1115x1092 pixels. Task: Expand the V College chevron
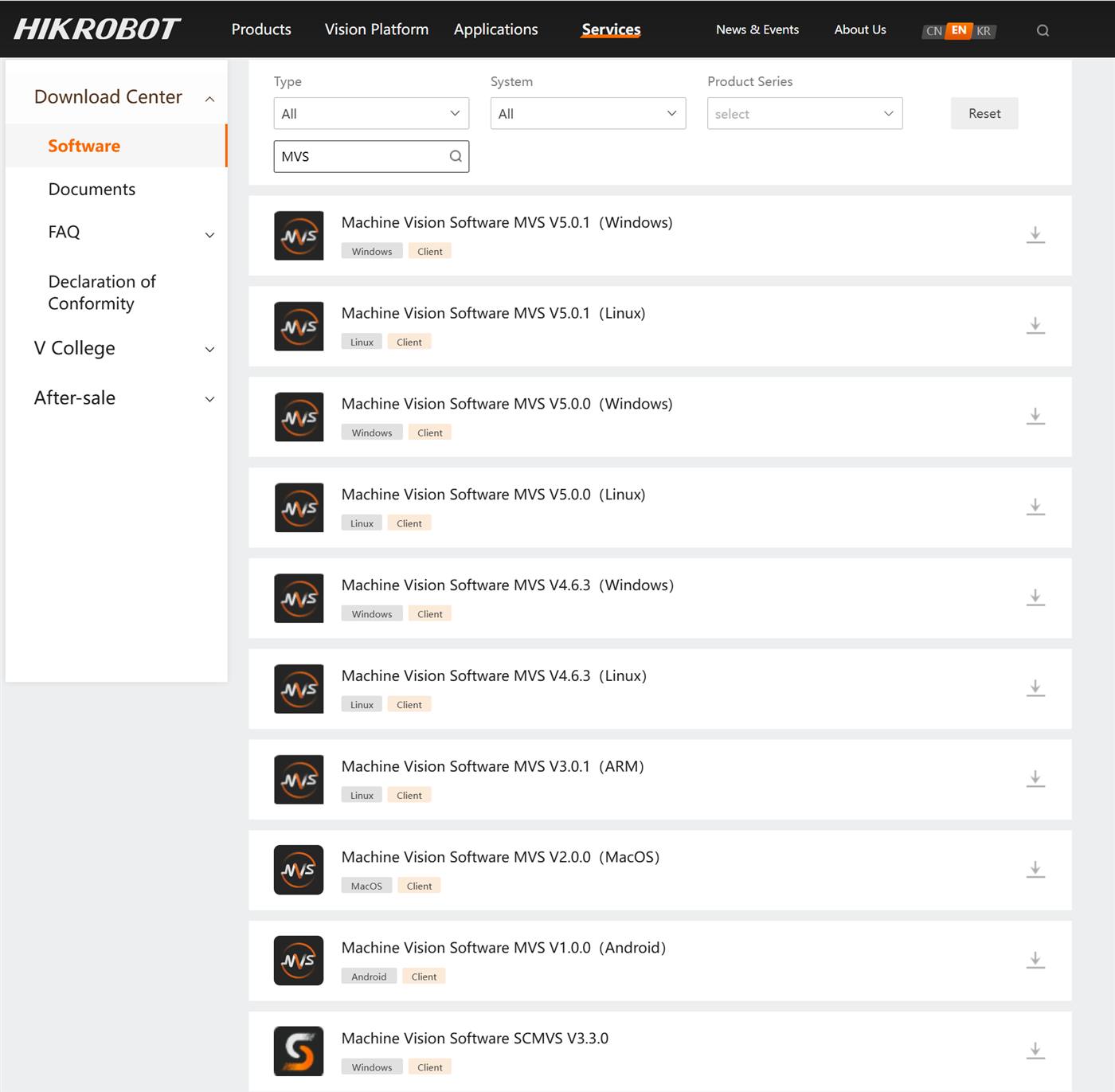(209, 350)
